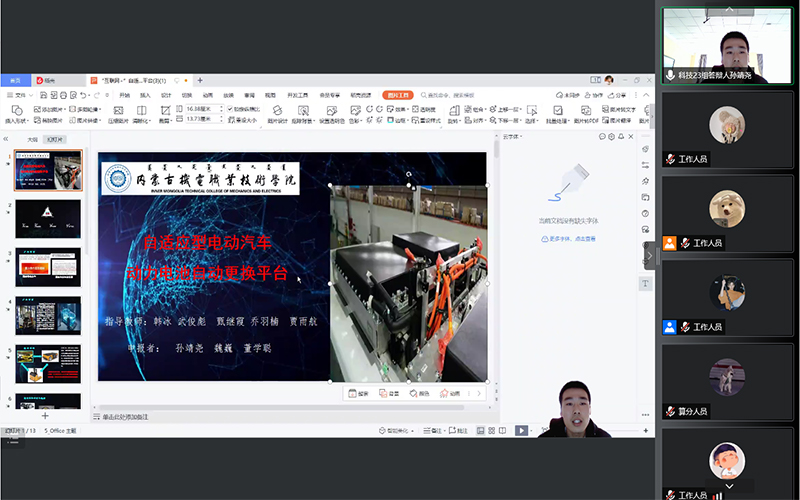Add a new slide with plus button
The width and height of the screenshot is (800, 500).
[44, 415]
